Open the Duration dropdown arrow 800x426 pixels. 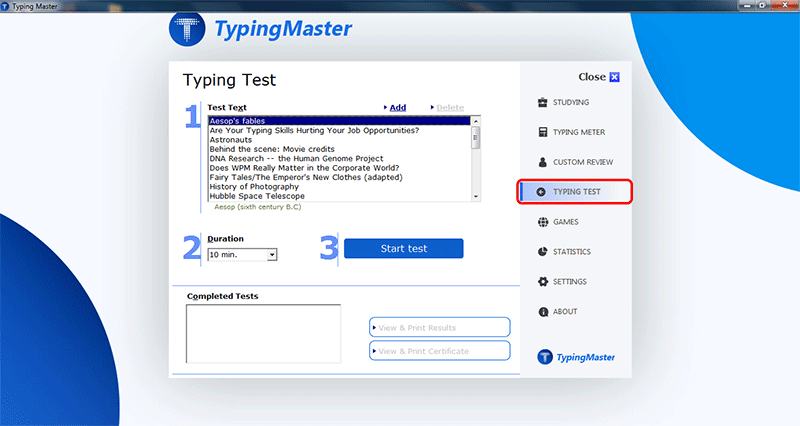click(272, 255)
